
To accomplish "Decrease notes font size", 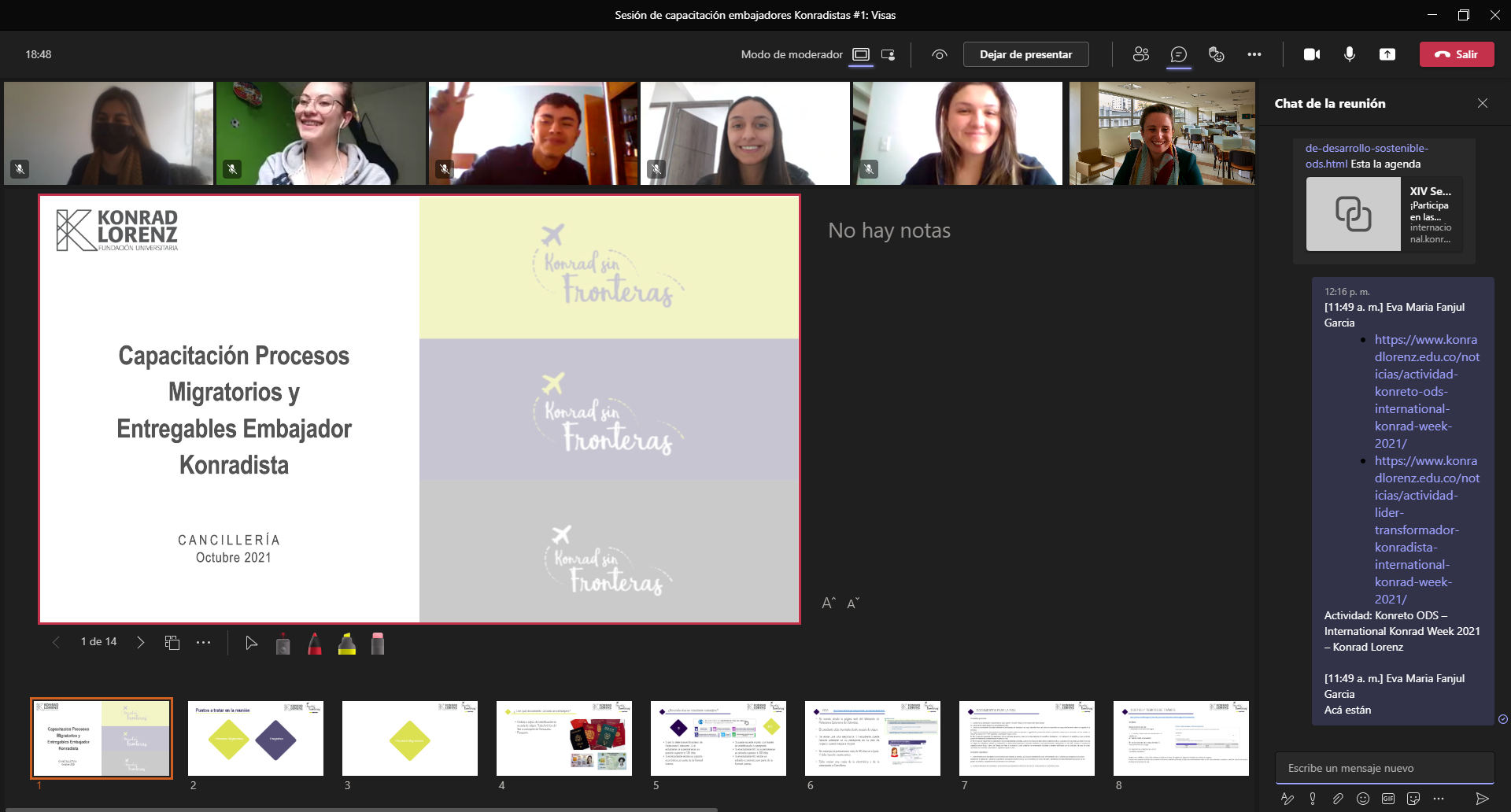I will [x=853, y=603].
